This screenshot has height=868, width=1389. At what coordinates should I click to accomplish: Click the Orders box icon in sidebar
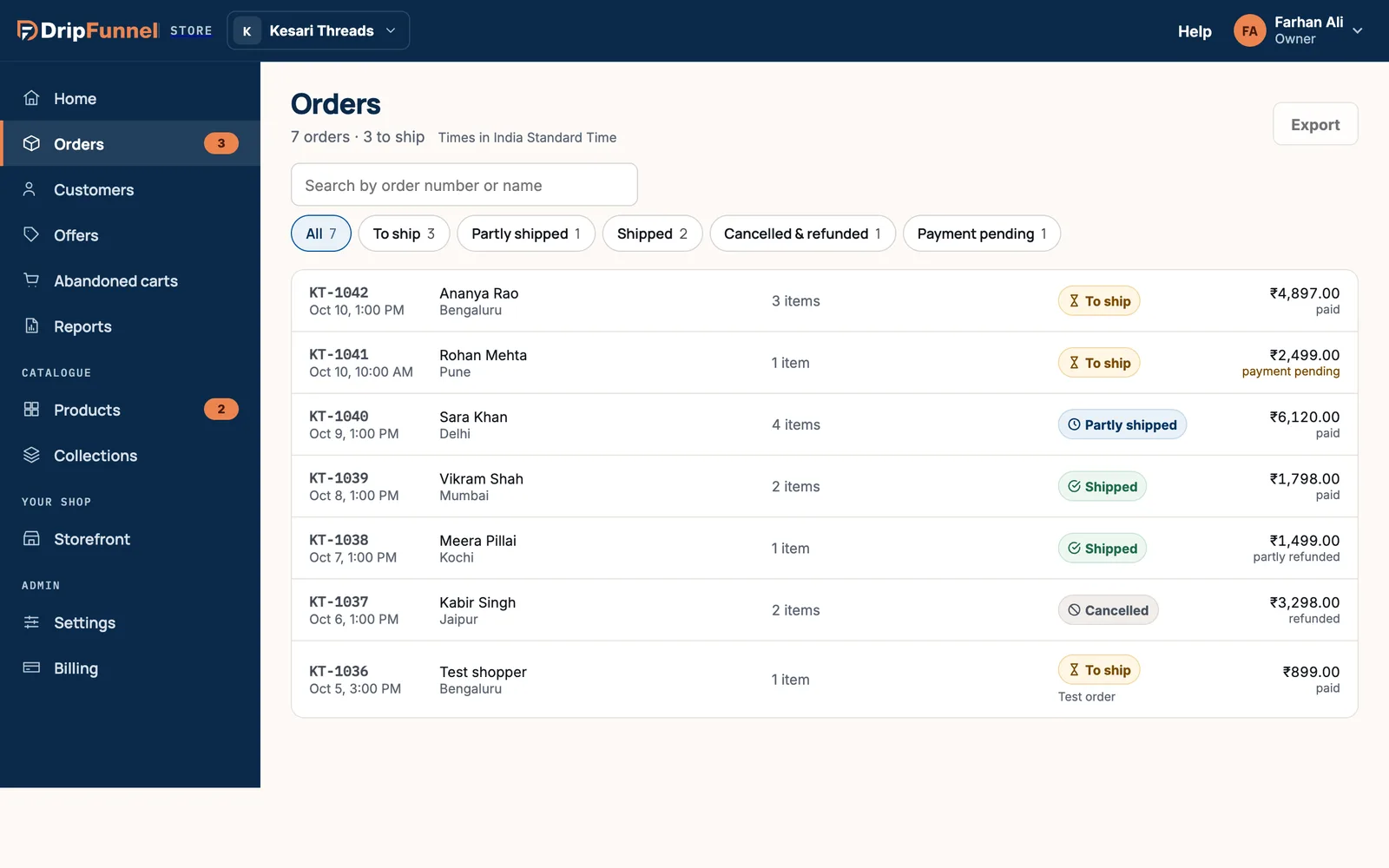(31, 143)
